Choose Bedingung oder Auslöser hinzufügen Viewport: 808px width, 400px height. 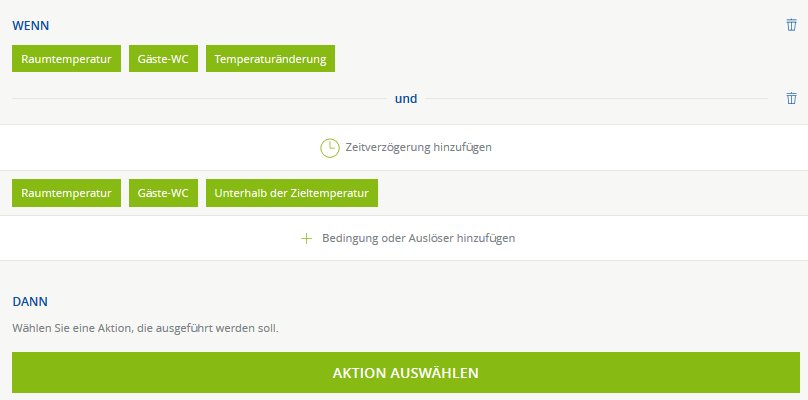[x=418, y=238]
